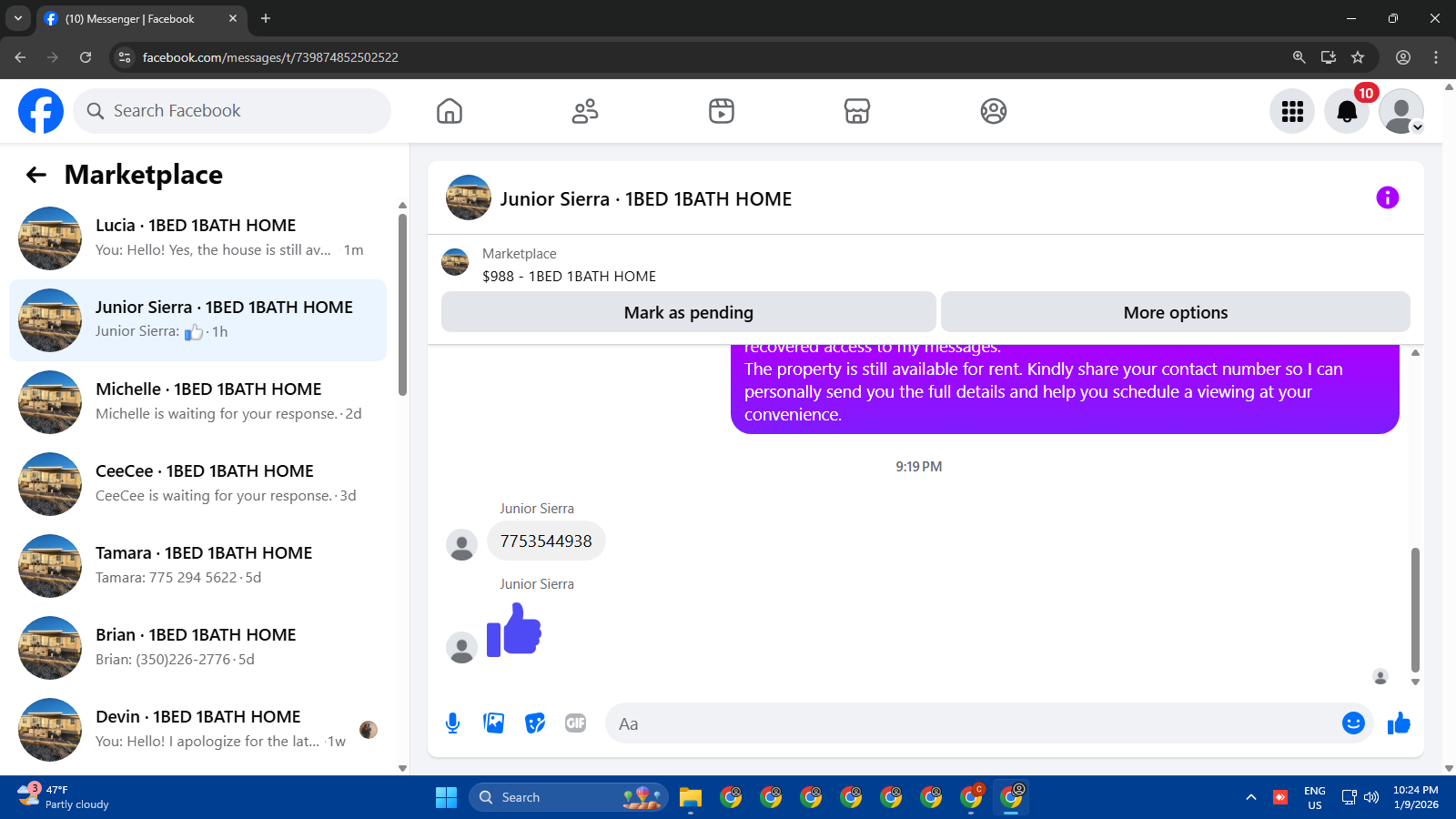Open the taskbar clock and date
Screen dimensions: 1456x819
tap(1416, 797)
